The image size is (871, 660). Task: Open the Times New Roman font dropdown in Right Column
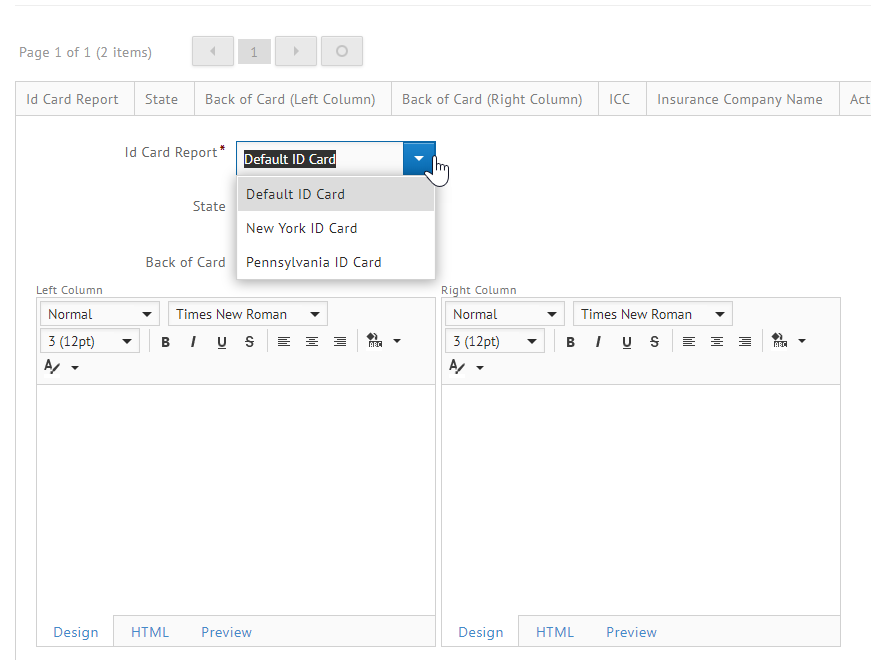pyautogui.click(x=652, y=314)
